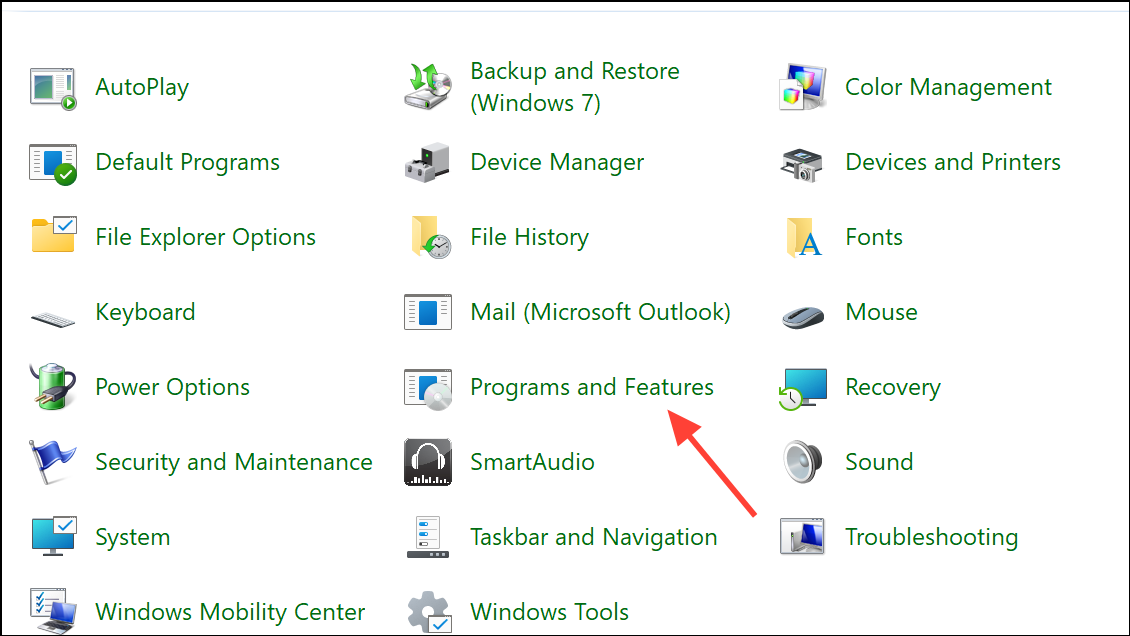
Task: Open the Keyboard icon
Action: (x=53, y=318)
